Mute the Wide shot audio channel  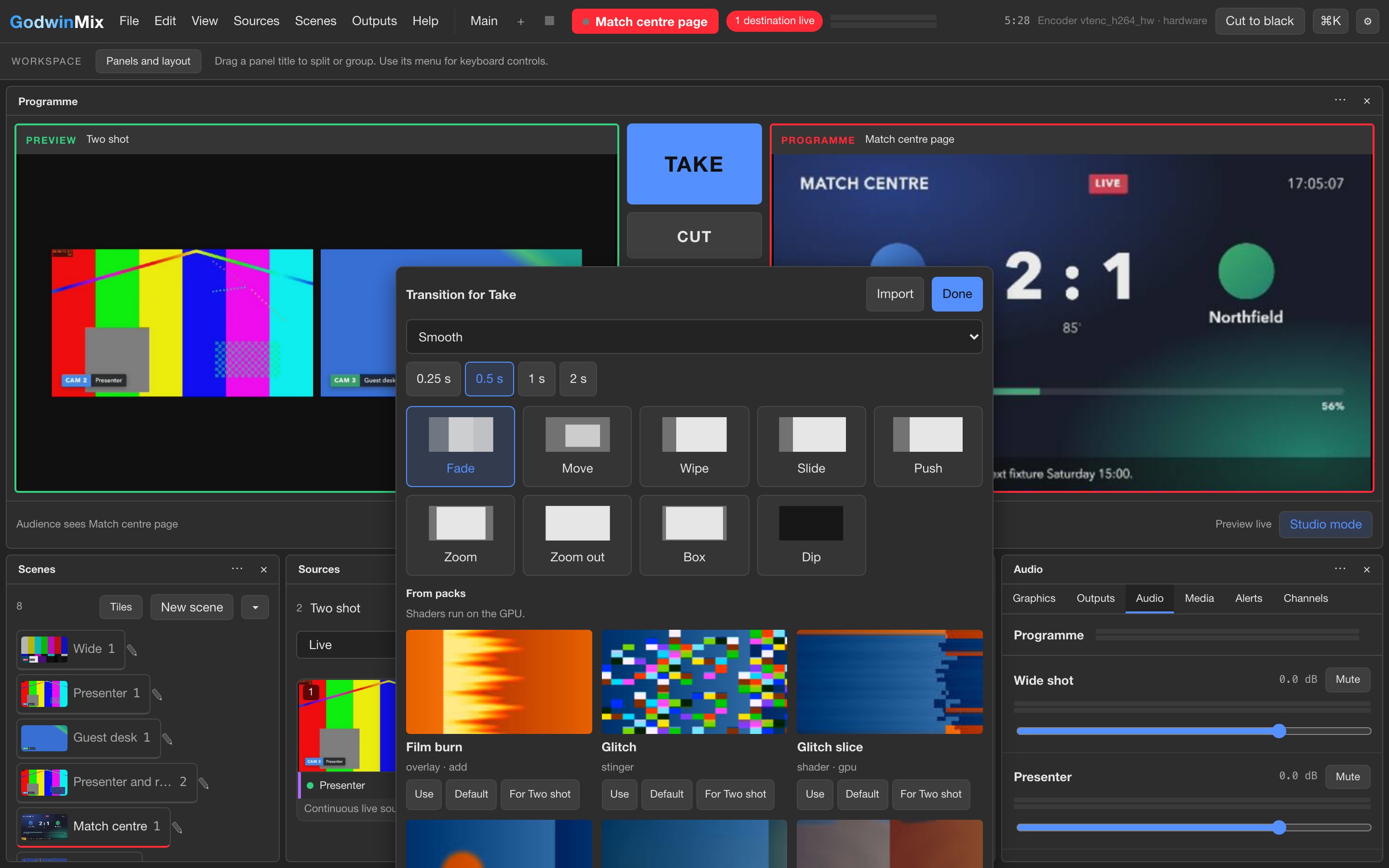(1347, 680)
